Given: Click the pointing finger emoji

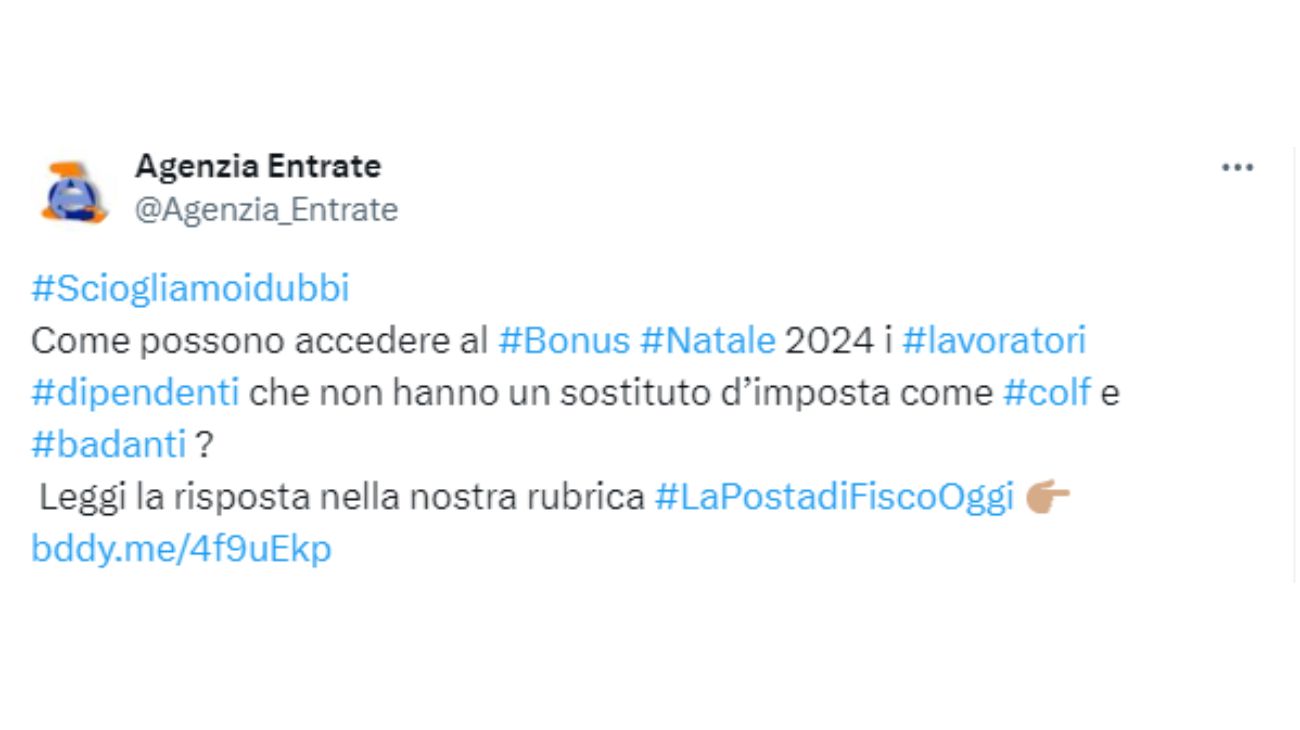Looking at the screenshot, I should [1050, 495].
